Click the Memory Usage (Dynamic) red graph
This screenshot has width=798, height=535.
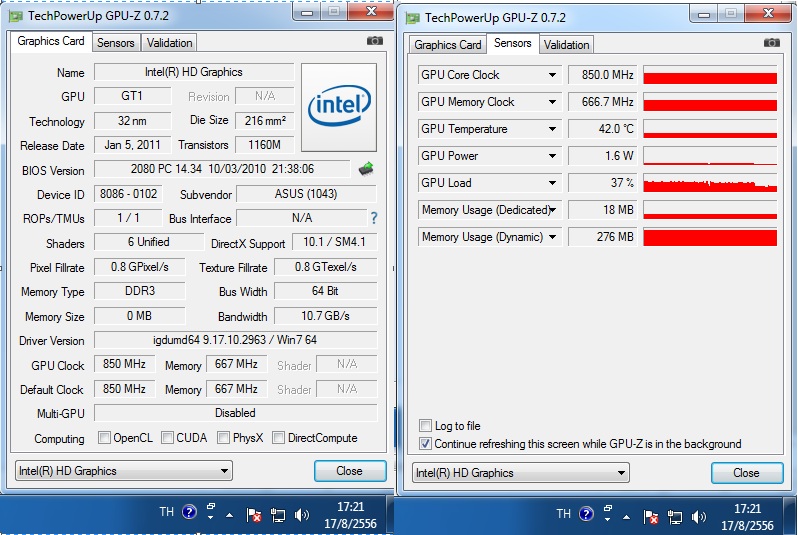(x=710, y=237)
